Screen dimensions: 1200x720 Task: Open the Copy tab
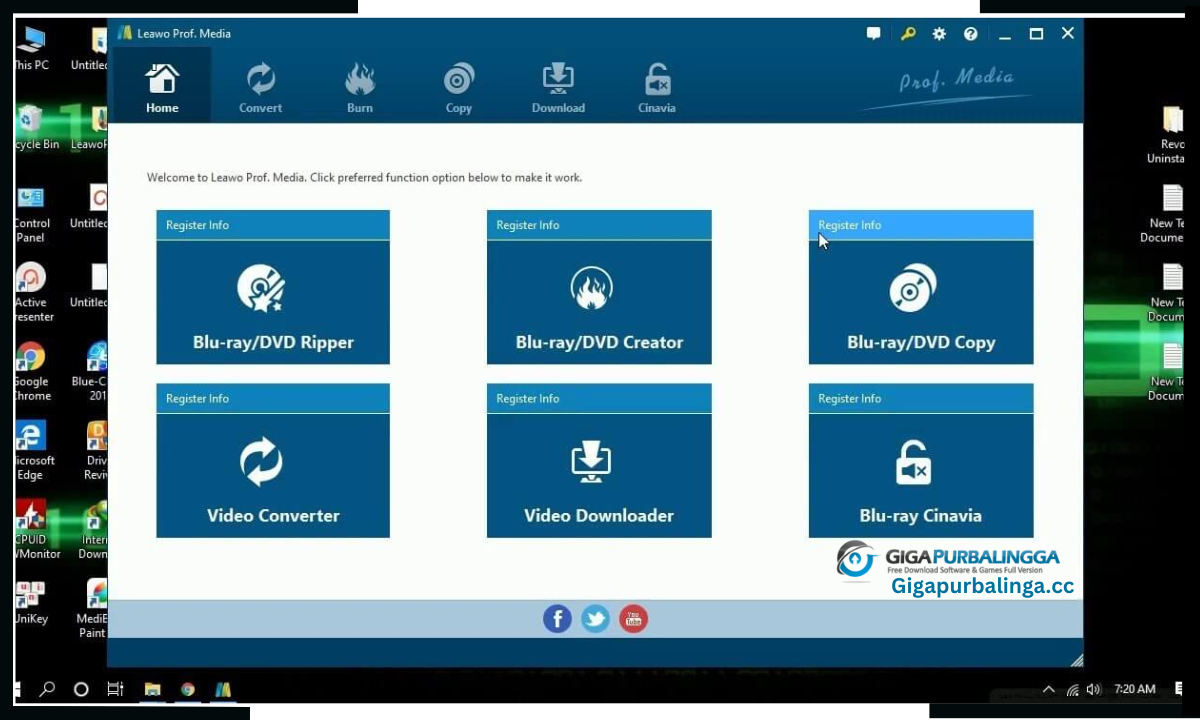pyautogui.click(x=459, y=86)
